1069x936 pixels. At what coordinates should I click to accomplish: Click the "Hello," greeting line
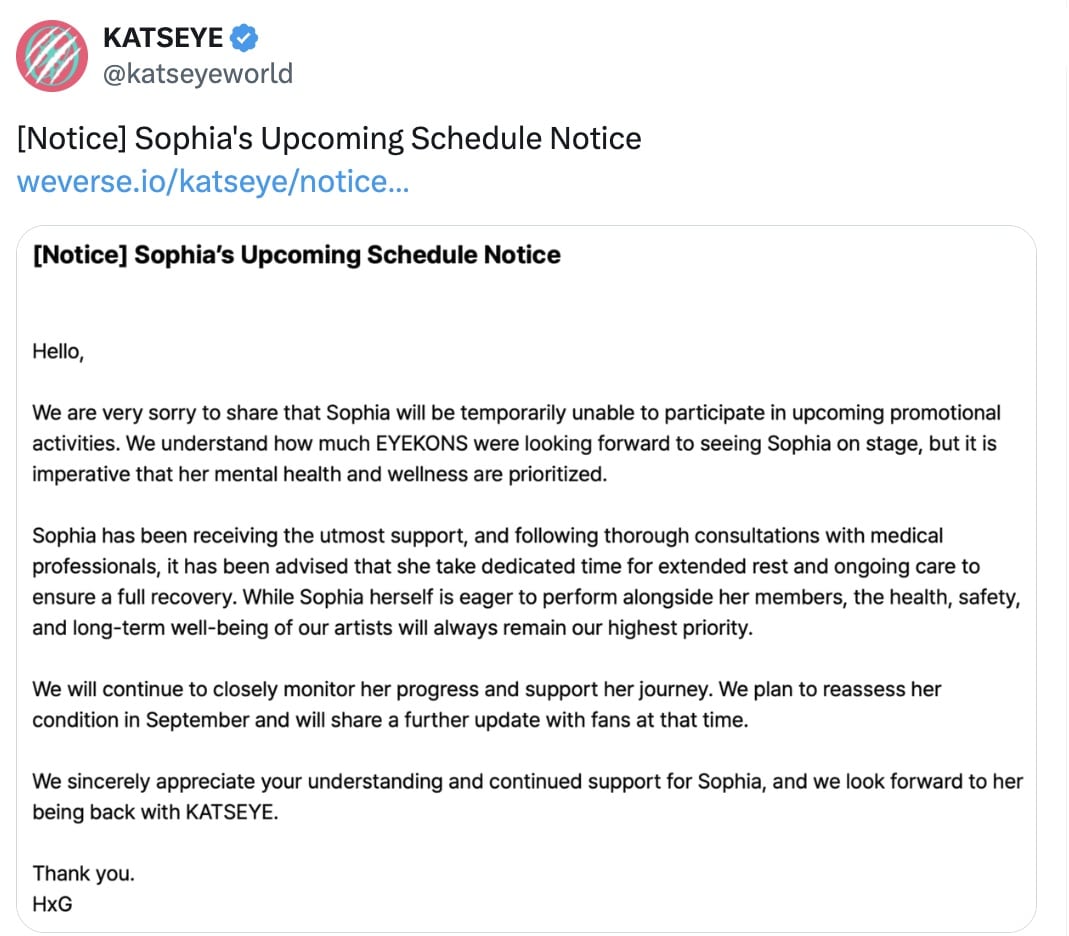(58, 352)
